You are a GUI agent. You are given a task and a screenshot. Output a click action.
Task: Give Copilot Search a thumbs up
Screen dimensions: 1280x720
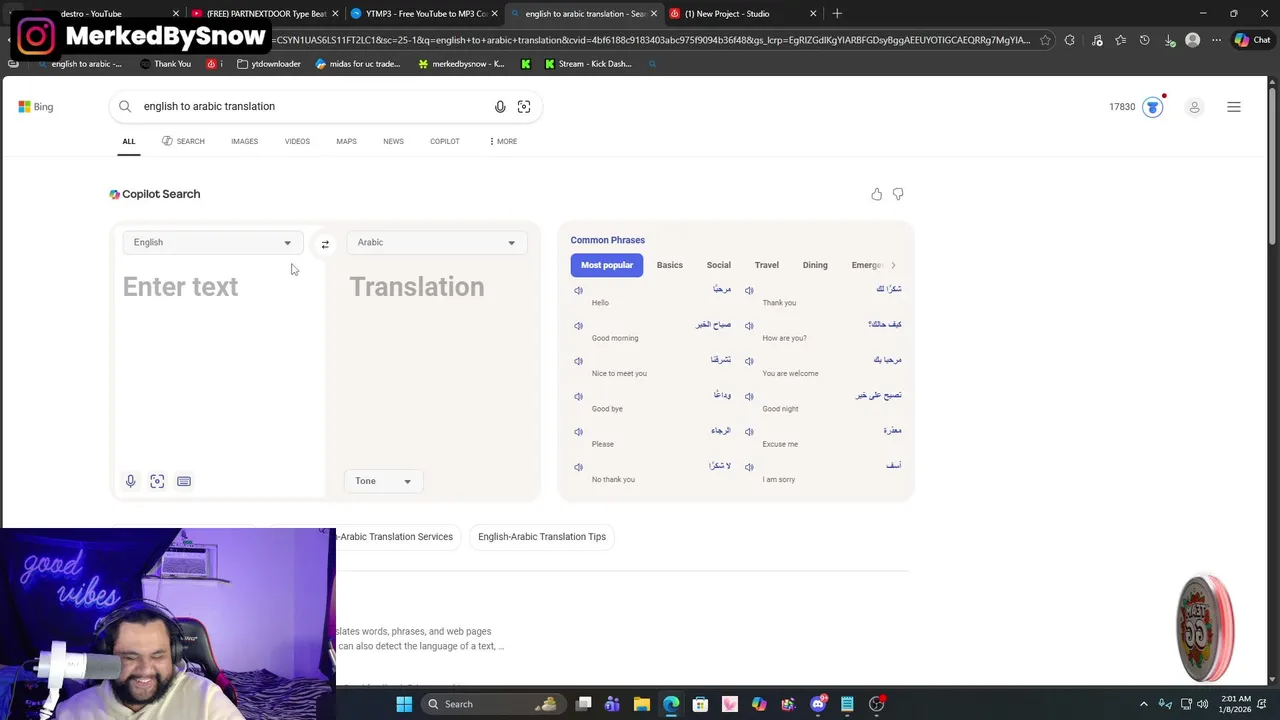pos(877,194)
